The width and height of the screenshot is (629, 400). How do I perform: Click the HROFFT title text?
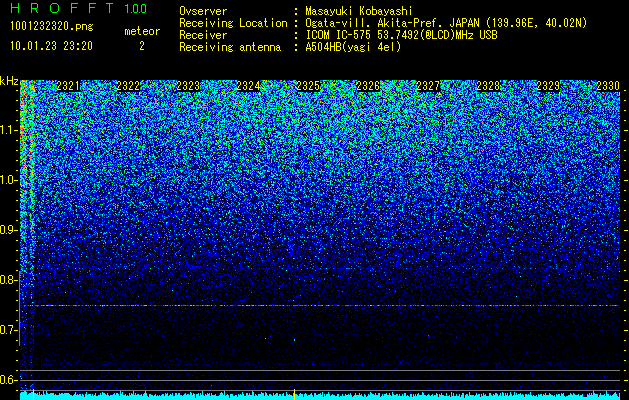pyautogui.click(x=63, y=8)
